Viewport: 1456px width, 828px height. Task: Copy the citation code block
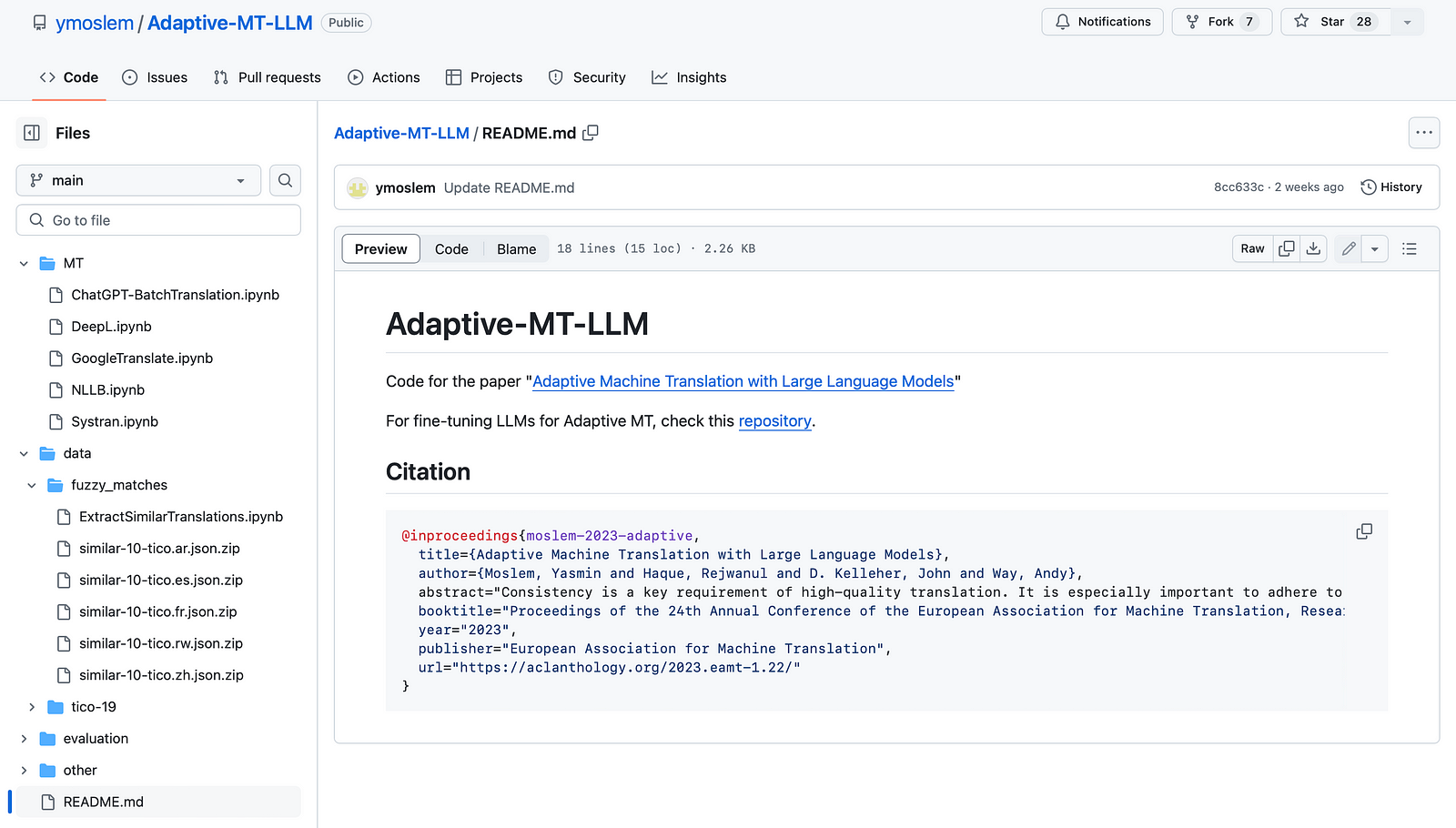(1363, 531)
